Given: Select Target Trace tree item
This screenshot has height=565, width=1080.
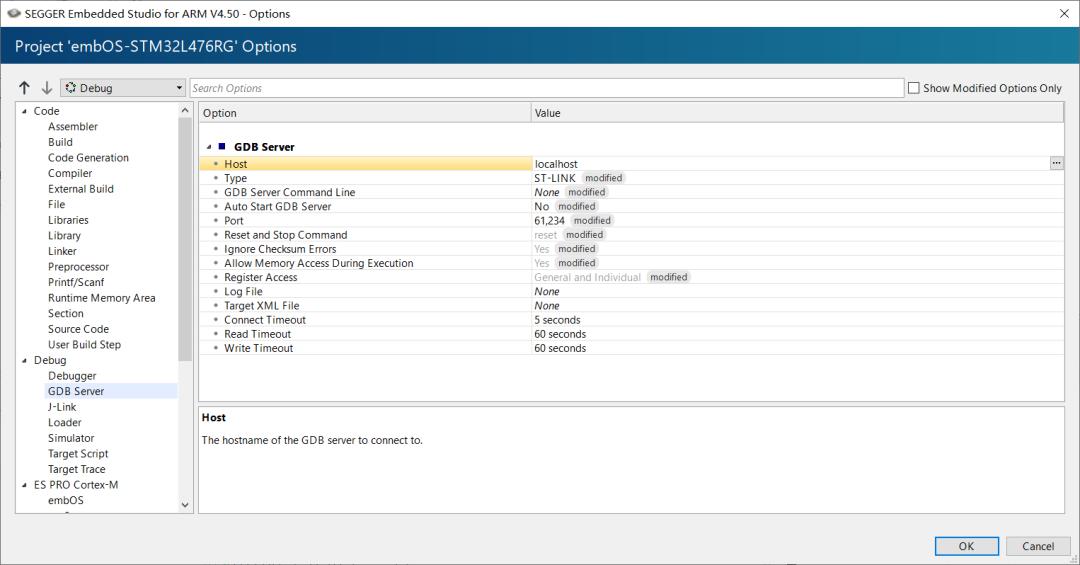Looking at the screenshot, I should click(76, 469).
